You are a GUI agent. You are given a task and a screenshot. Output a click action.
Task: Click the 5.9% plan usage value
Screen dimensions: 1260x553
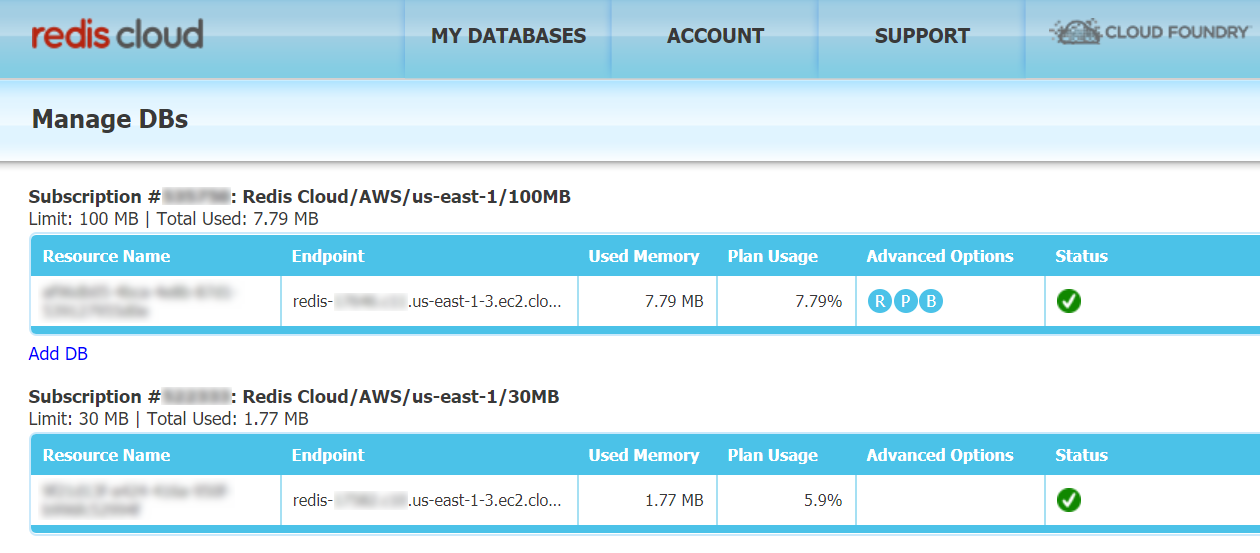coord(823,500)
